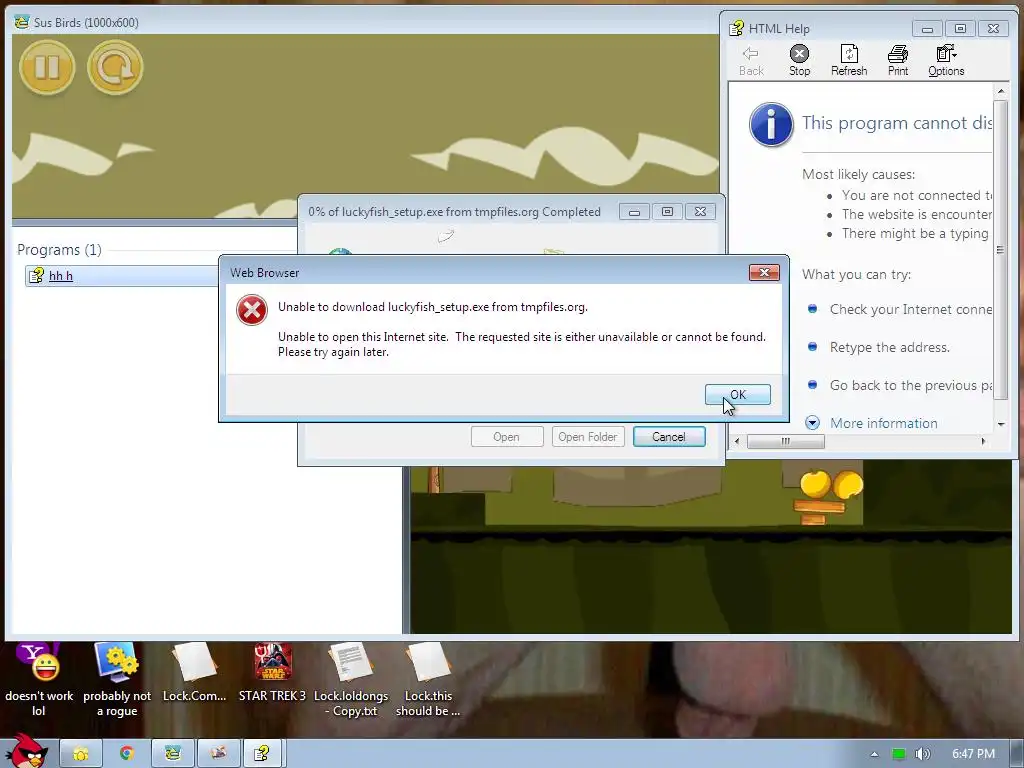Click the HTML Help title bar icon
1024x768 pixels.
[737, 29]
